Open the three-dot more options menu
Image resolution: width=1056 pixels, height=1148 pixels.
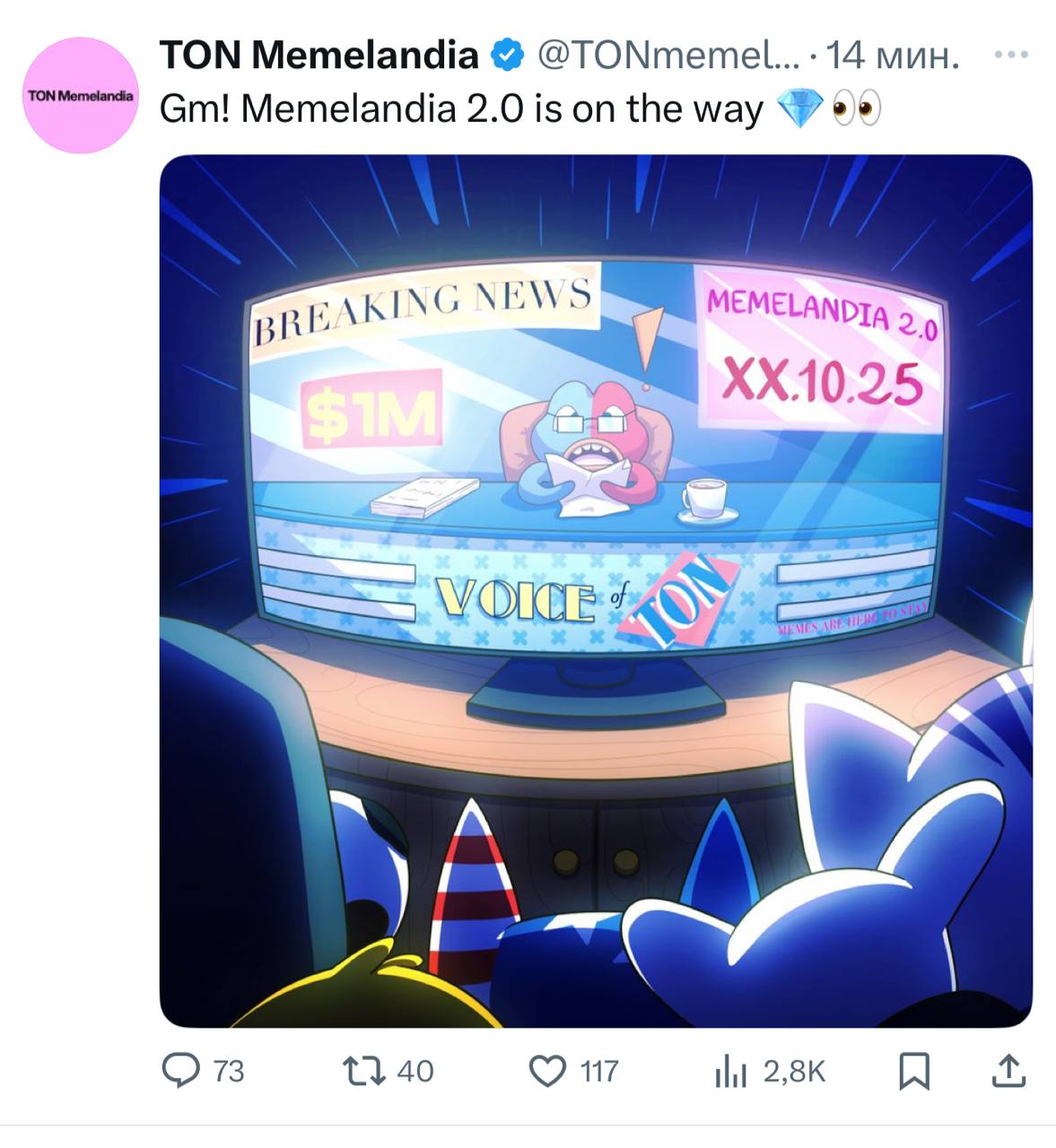(x=1011, y=56)
